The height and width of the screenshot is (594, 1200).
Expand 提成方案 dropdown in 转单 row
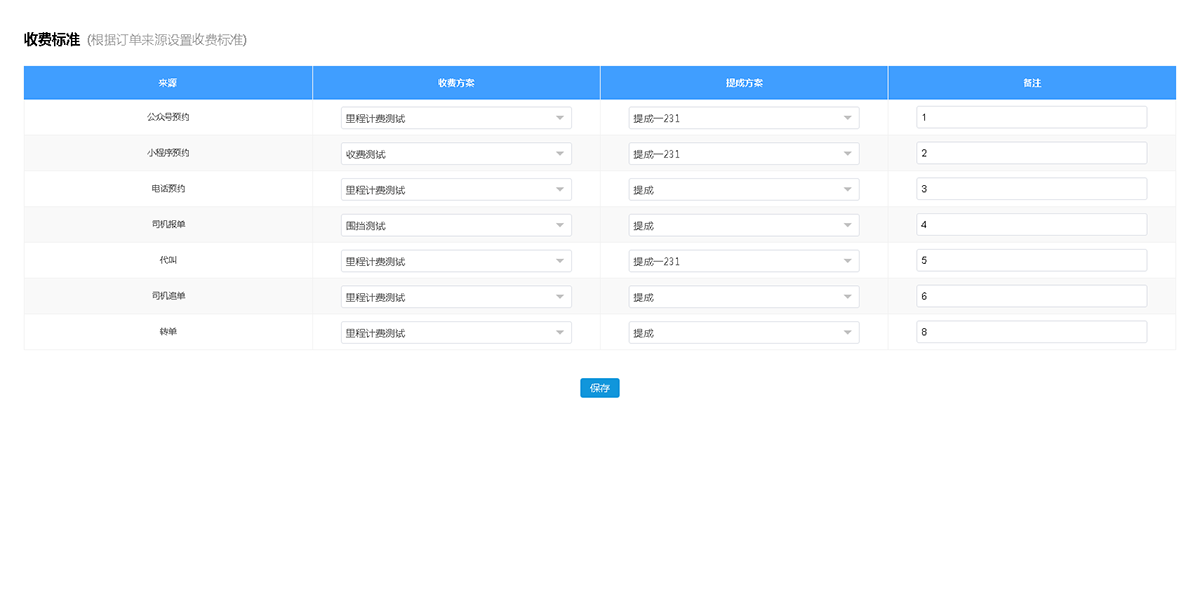(743, 333)
